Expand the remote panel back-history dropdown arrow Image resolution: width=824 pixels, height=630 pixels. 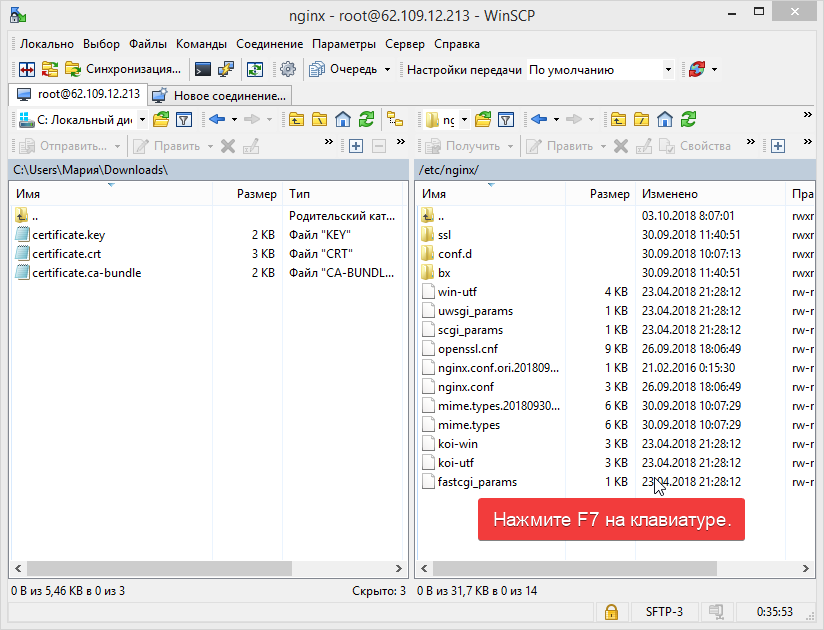(x=556, y=120)
